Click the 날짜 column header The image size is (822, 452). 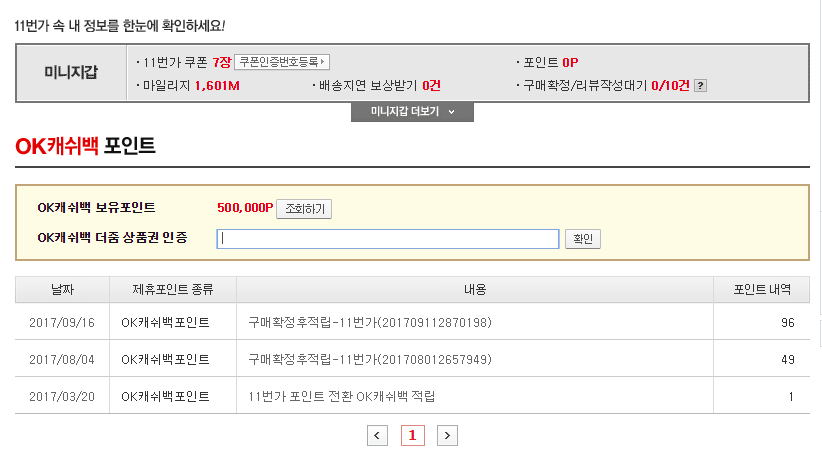pyautogui.click(x=62, y=290)
